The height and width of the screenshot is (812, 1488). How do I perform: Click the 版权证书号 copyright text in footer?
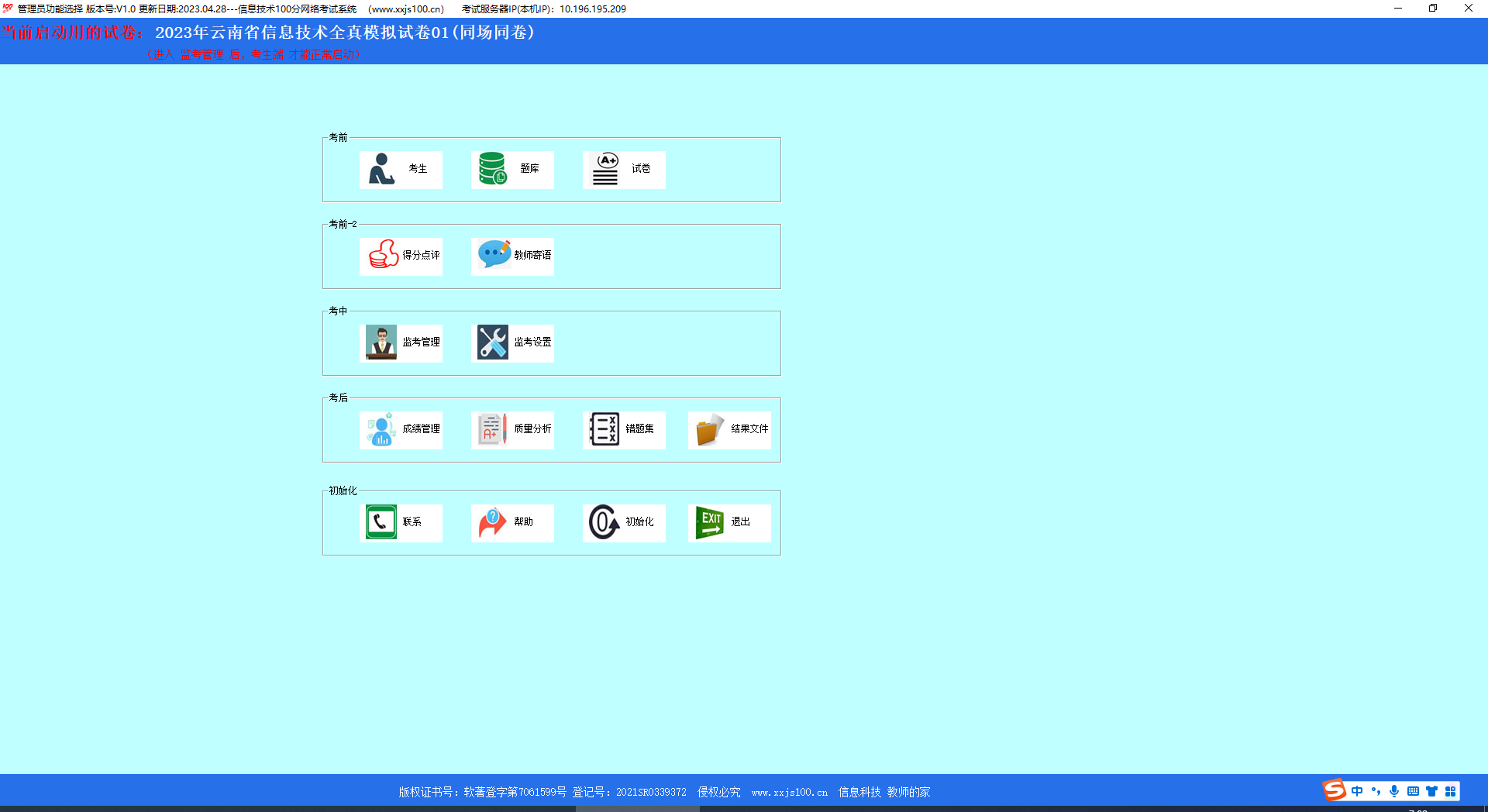pos(482,792)
